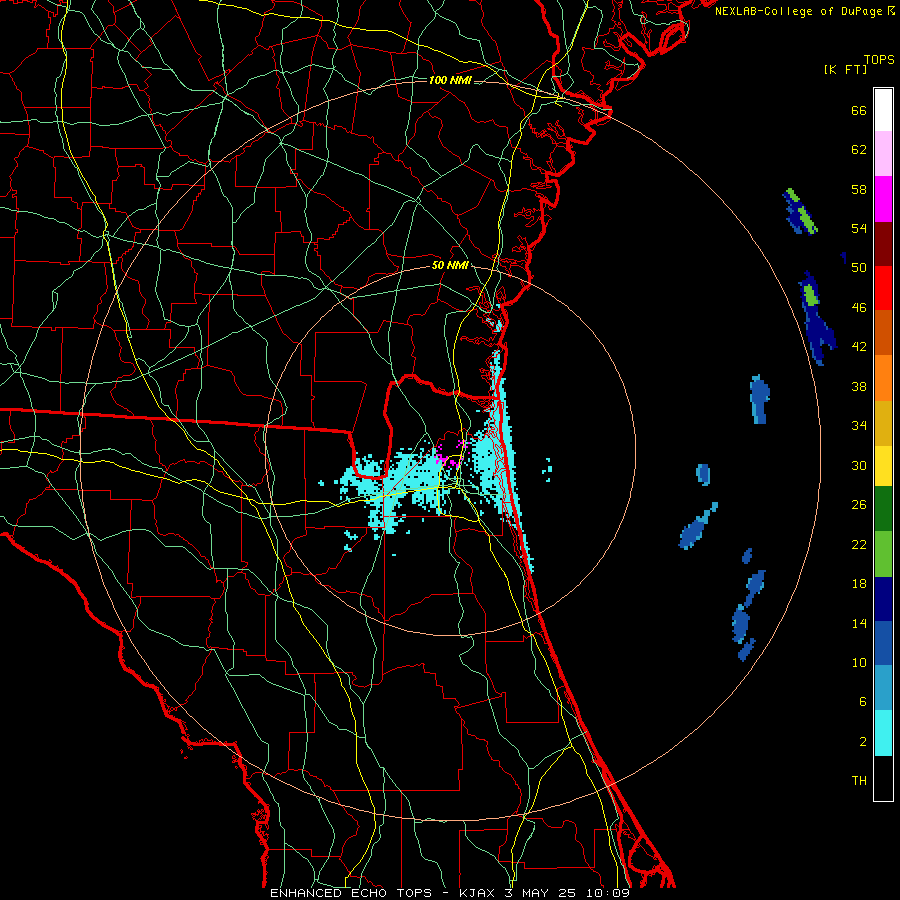The image size is (900, 900).
Task: Select the navy 22 legend swatch
Action: (x=883, y=599)
